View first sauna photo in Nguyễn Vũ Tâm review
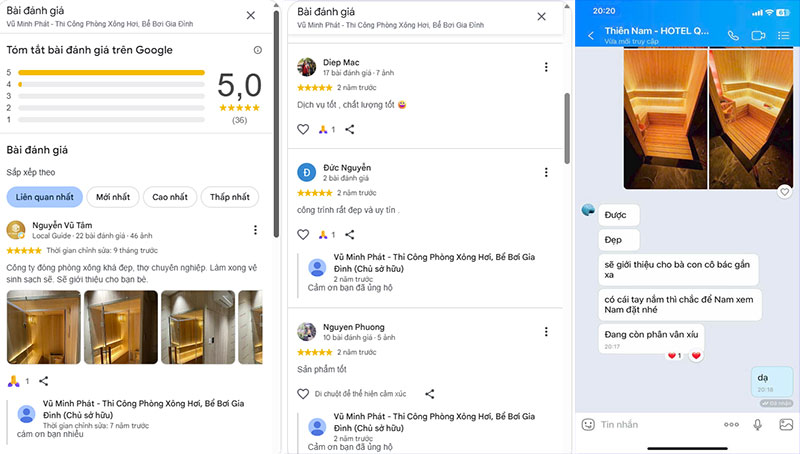The image size is (800, 454). pyautogui.click(x=43, y=327)
